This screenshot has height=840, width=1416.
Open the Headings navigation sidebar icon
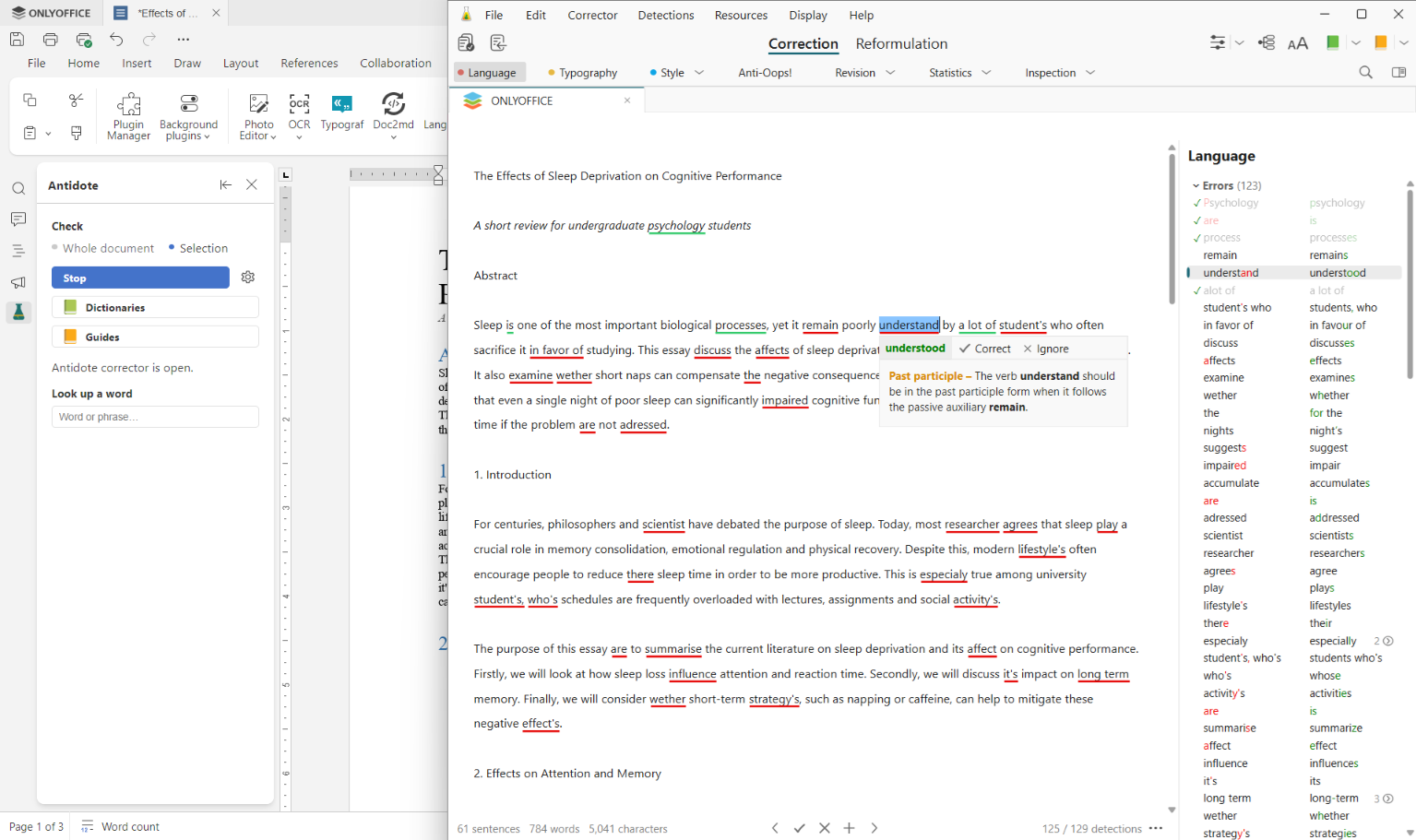point(18,251)
